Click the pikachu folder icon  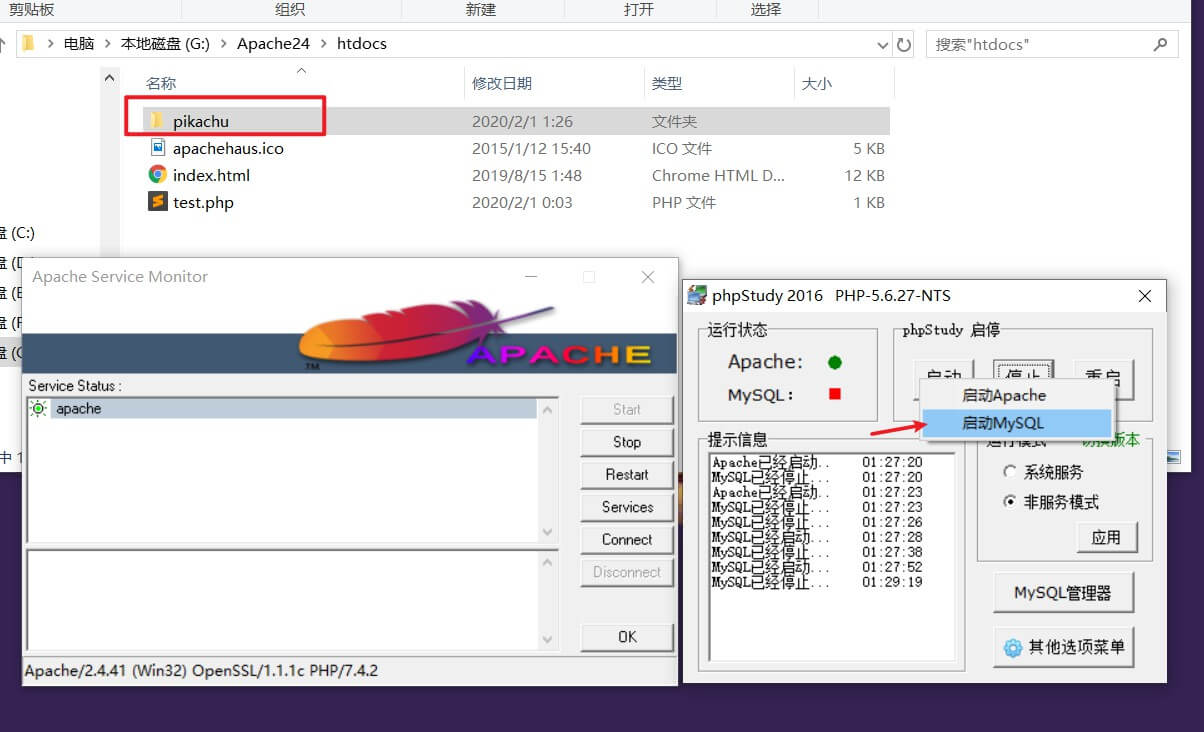[x=156, y=121]
